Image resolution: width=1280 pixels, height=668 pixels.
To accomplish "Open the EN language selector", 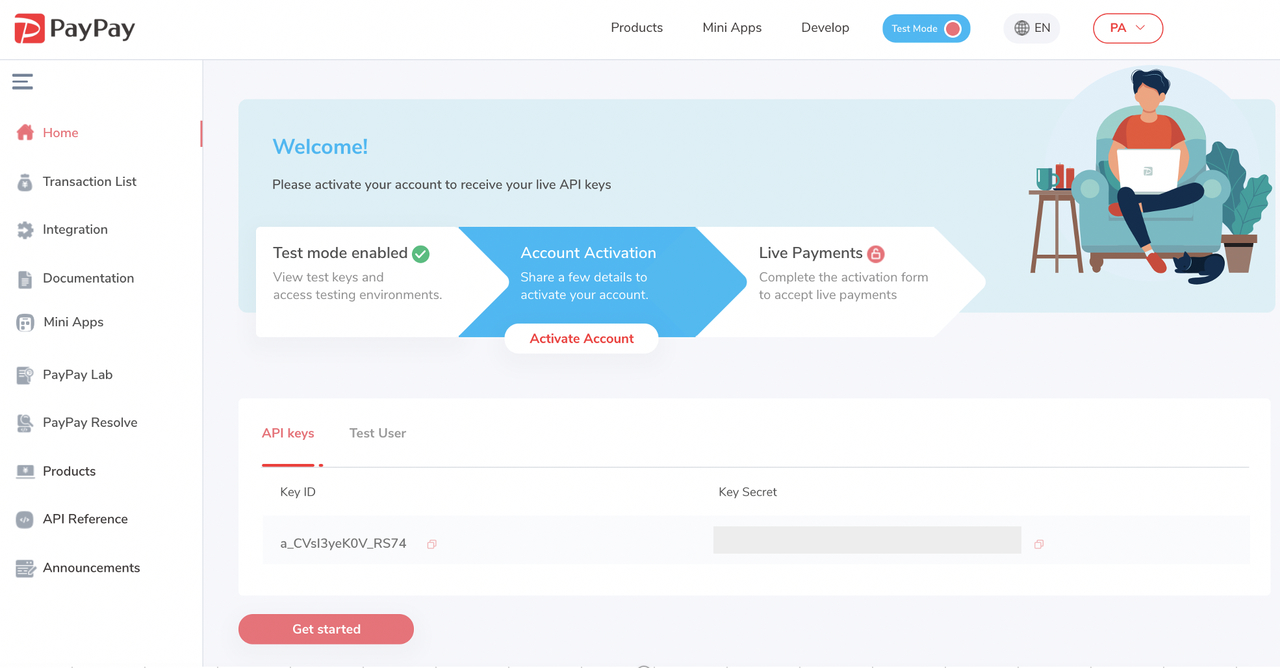I will [1032, 28].
